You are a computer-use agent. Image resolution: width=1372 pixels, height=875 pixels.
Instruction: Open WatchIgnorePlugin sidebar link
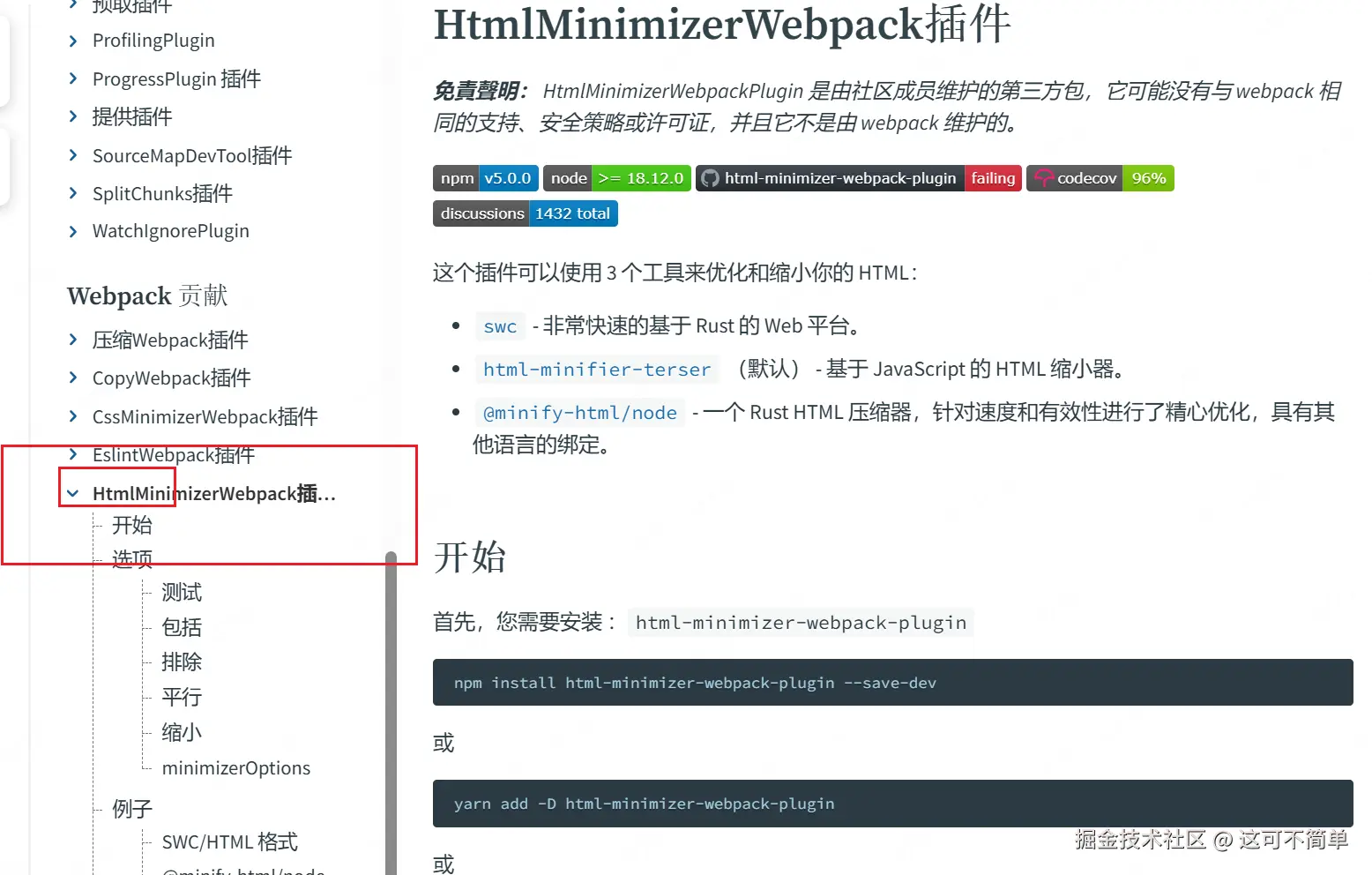pyautogui.click(x=171, y=231)
